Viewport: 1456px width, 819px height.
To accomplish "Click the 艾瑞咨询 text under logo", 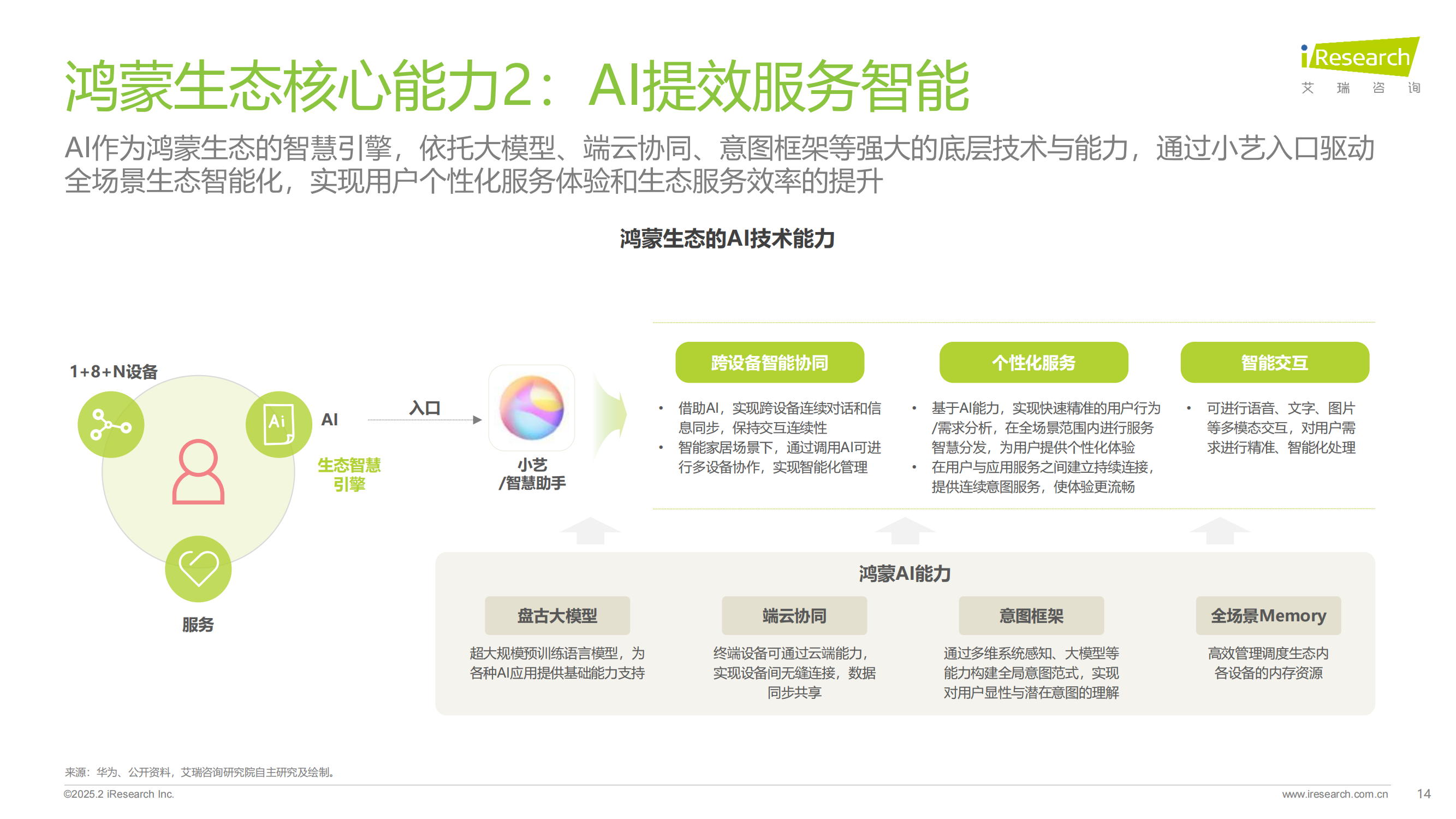I will pyautogui.click(x=1360, y=87).
